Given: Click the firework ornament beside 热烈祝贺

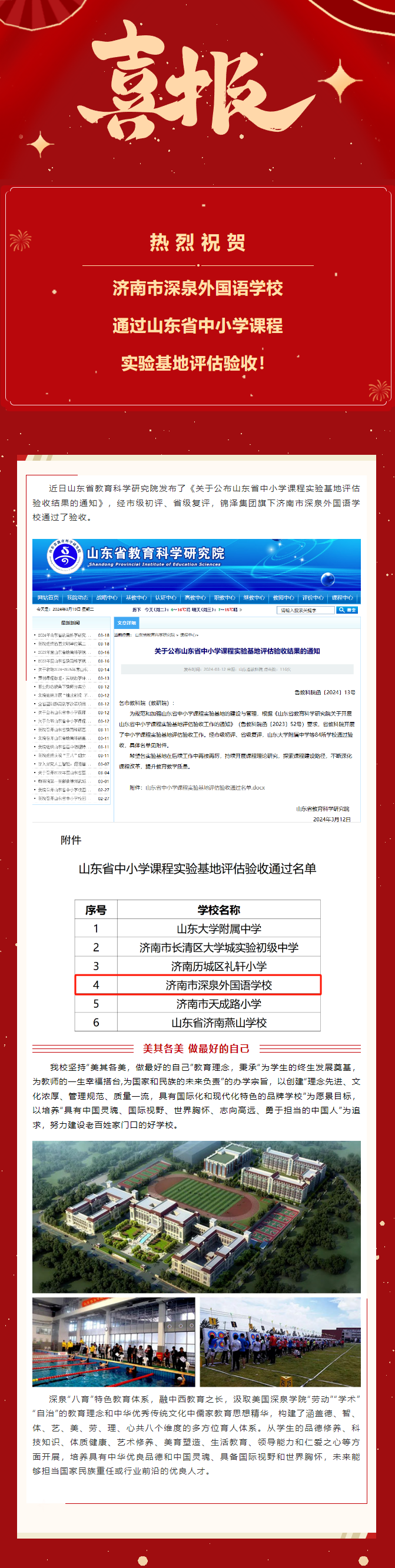Looking at the screenshot, I should pyautogui.click(x=21, y=241).
